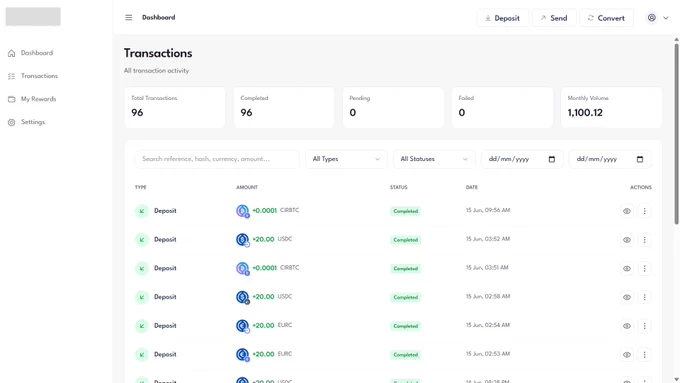This screenshot has height=383, width=680.
Task: Click the USDC coin icon at 03:52 AM
Action: coord(242,239)
